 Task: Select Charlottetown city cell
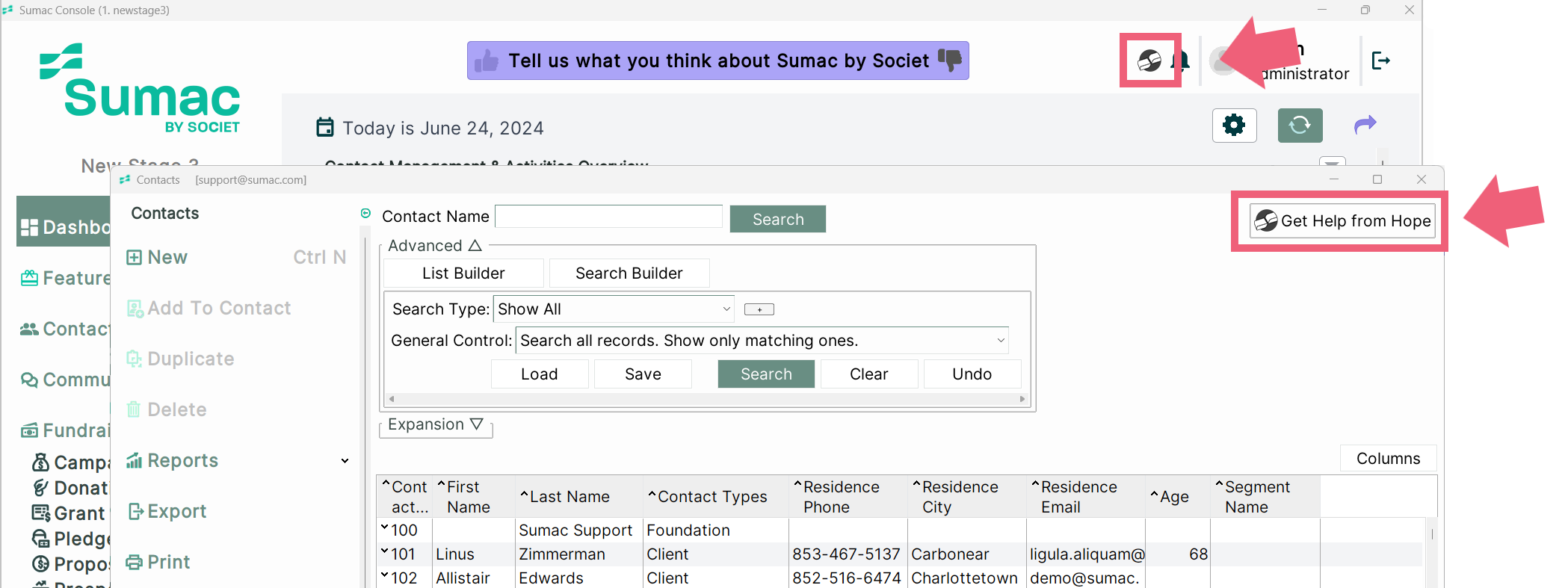click(967, 578)
